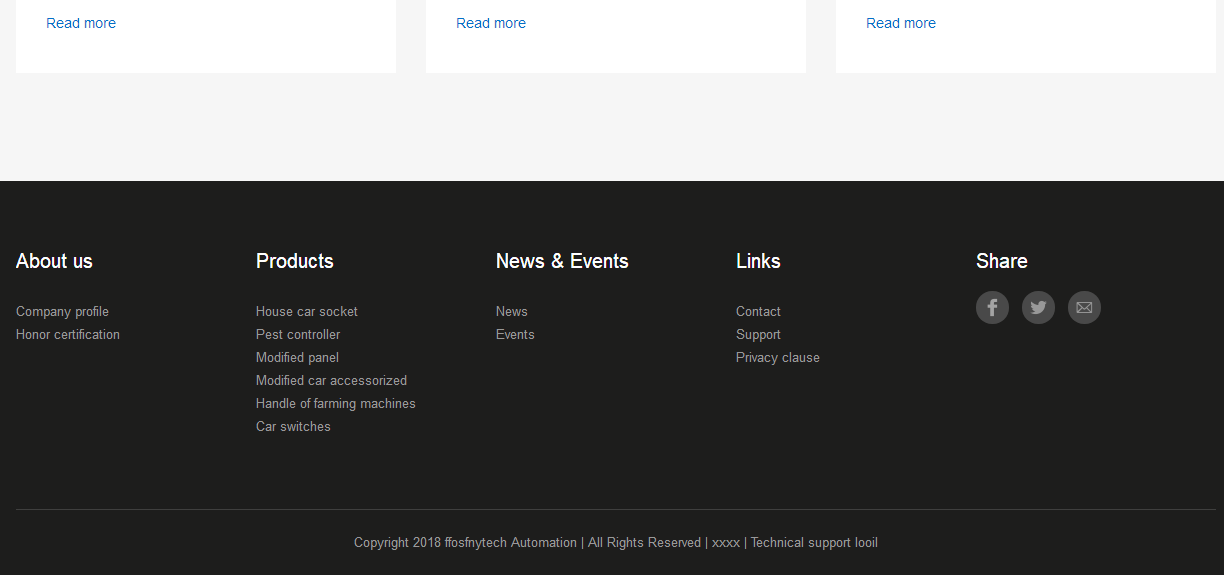Click the third card's Read more link

(901, 23)
